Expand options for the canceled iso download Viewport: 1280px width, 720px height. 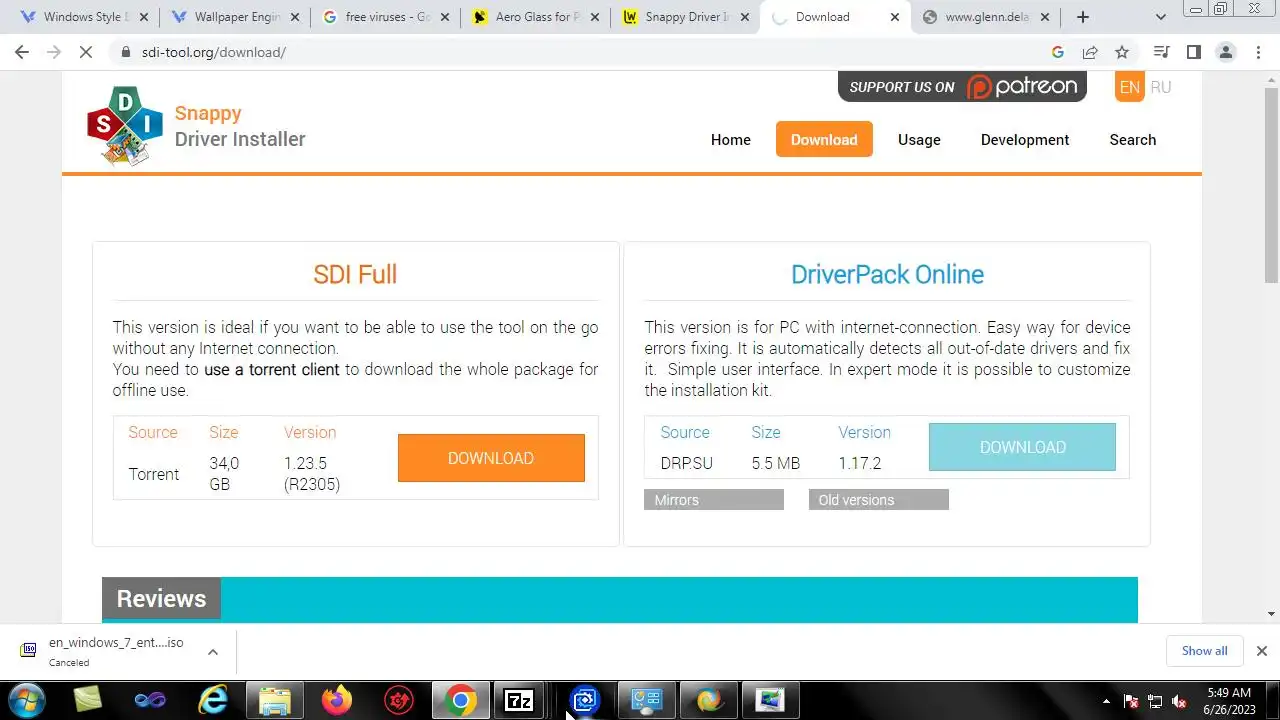pos(213,652)
